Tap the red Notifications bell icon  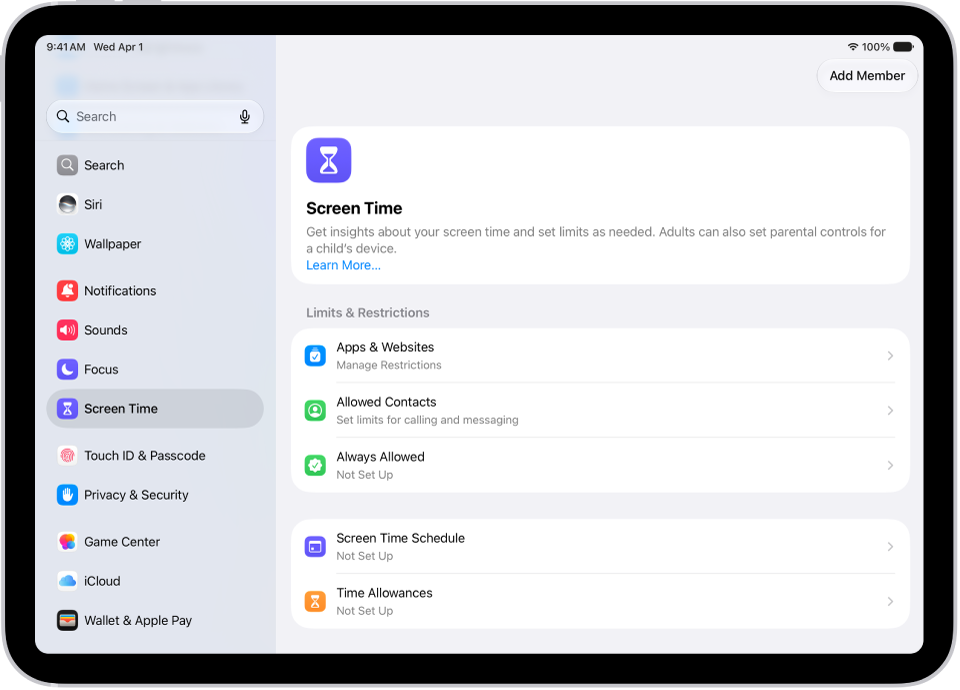[67, 291]
